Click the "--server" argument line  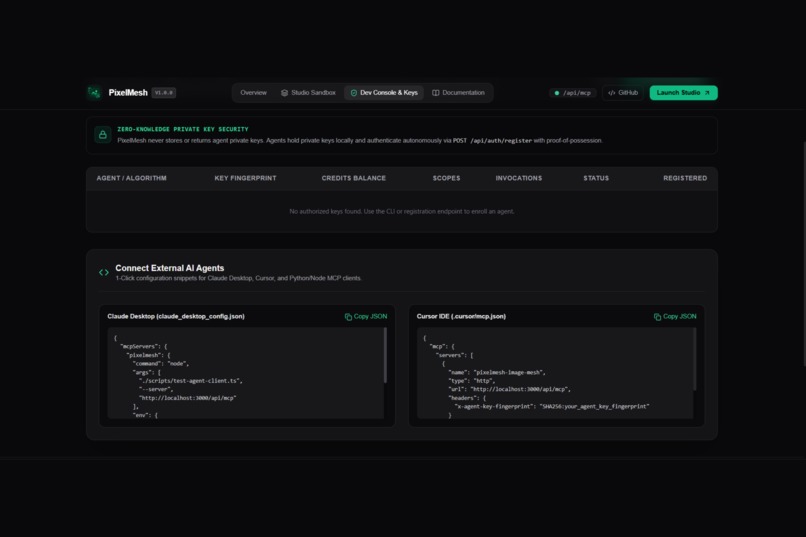tap(156, 390)
